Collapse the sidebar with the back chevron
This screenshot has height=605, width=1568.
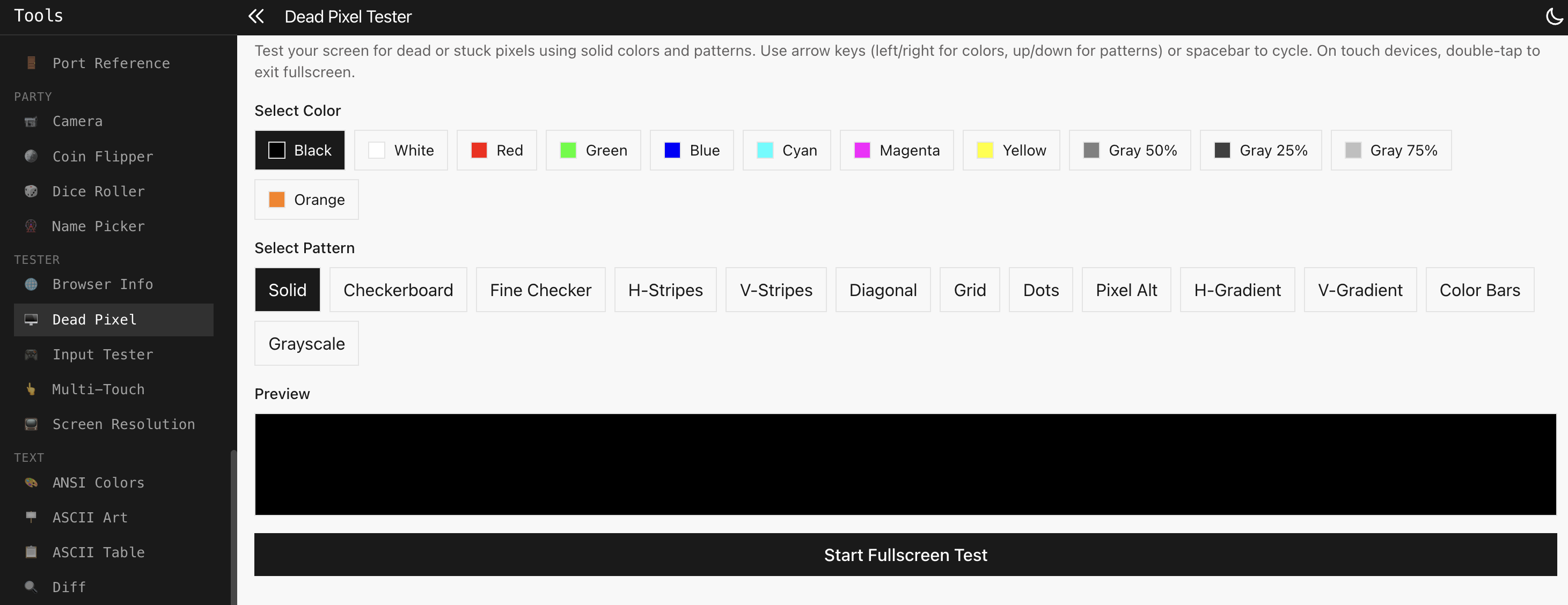click(x=255, y=17)
